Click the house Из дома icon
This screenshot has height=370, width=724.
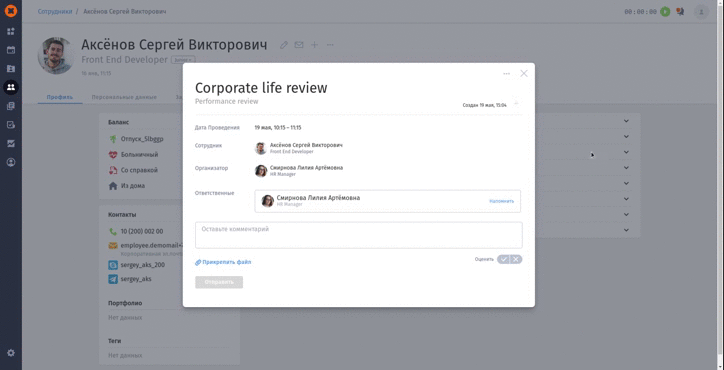113,186
